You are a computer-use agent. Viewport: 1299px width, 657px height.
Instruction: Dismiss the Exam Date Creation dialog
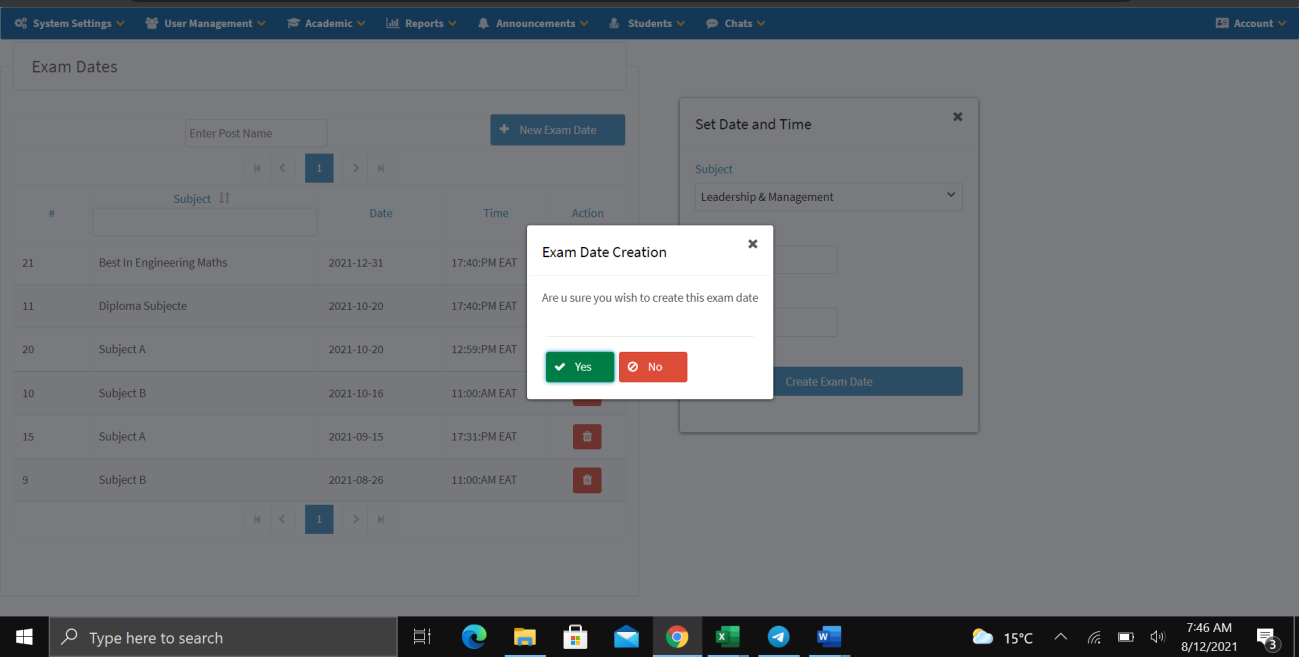[x=753, y=243]
